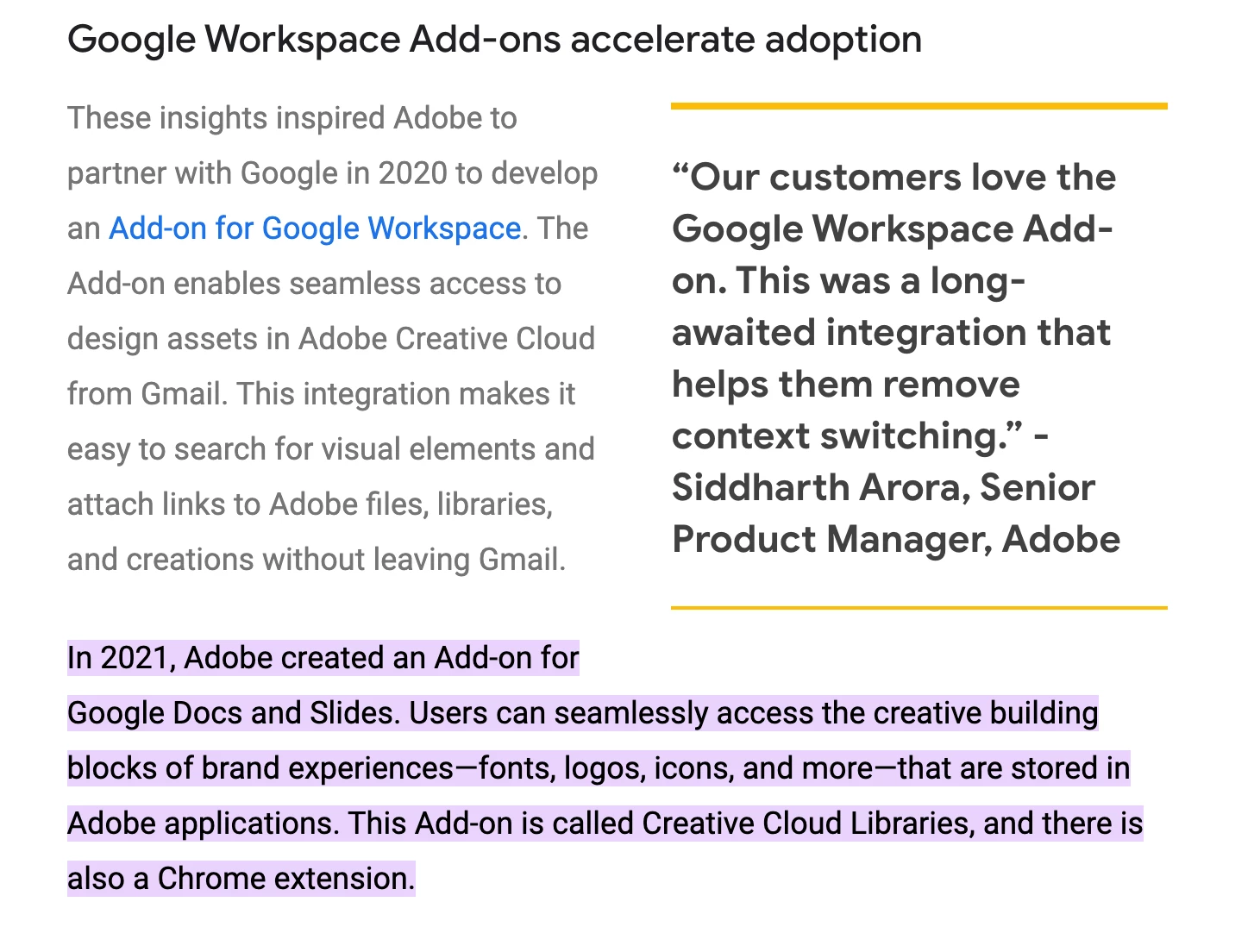1254x952 pixels.
Task: Click the heading 'Google Workspace Add-ons accelerate adoption'
Action: [x=495, y=40]
